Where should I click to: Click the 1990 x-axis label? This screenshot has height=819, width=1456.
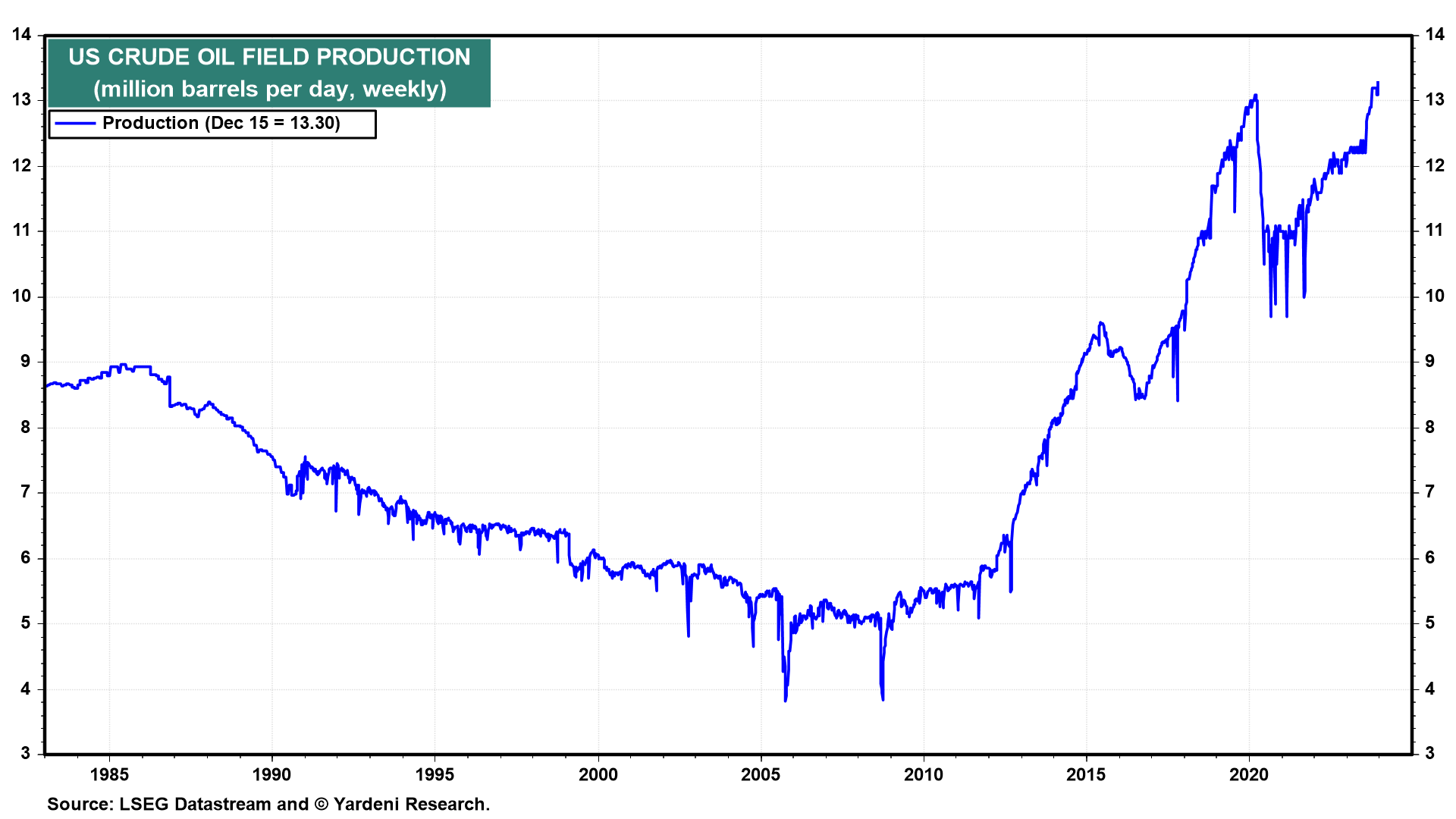(271, 774)
